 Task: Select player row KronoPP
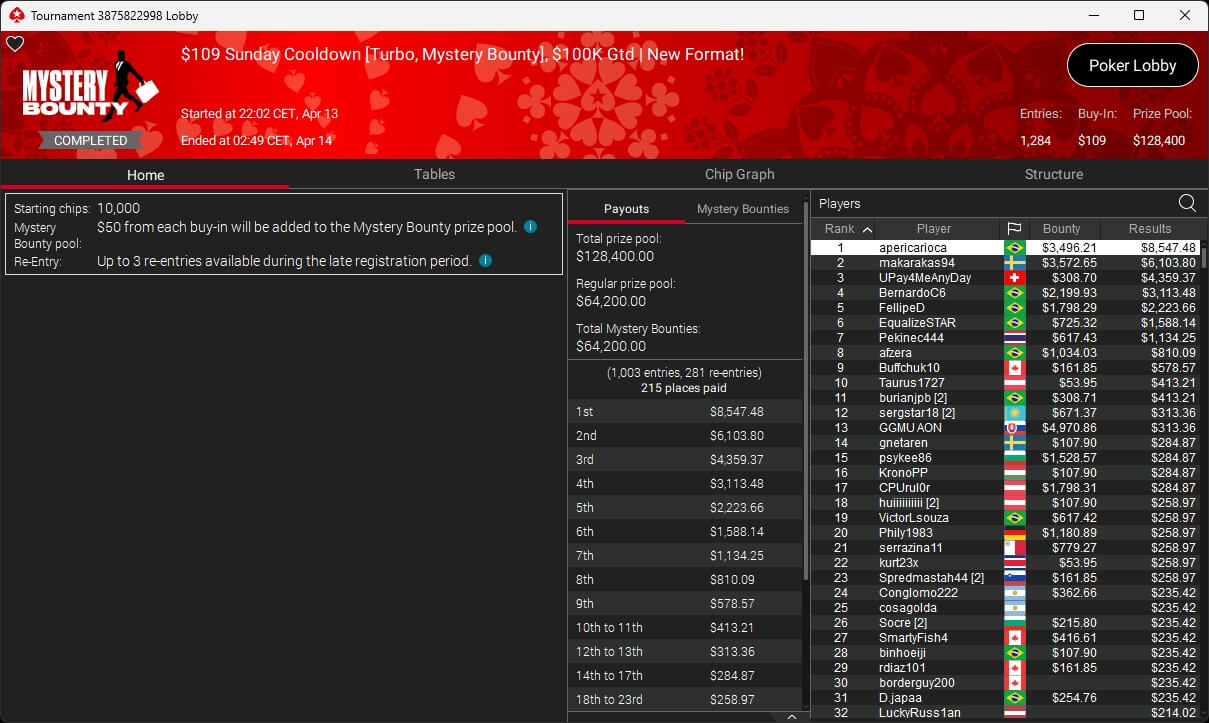1005,473
